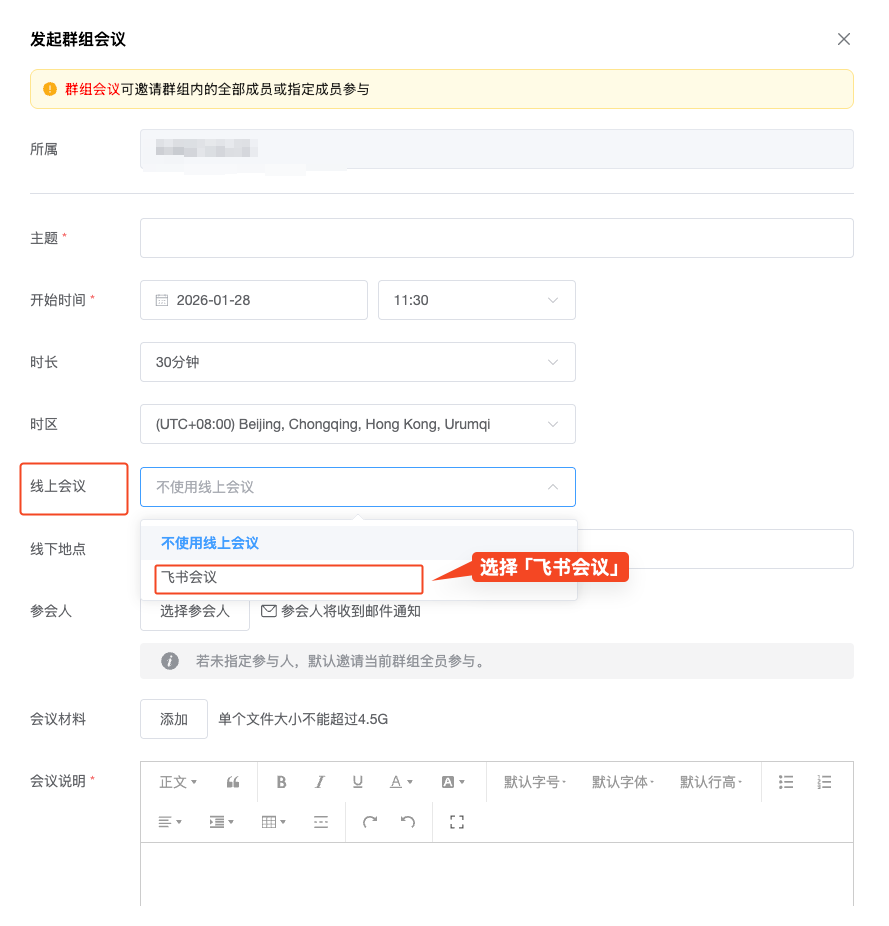Image resolution: width=889 pixels, height=926 pixels.
Task: Click the redo arrow icon
Action: tap(370, 822)
